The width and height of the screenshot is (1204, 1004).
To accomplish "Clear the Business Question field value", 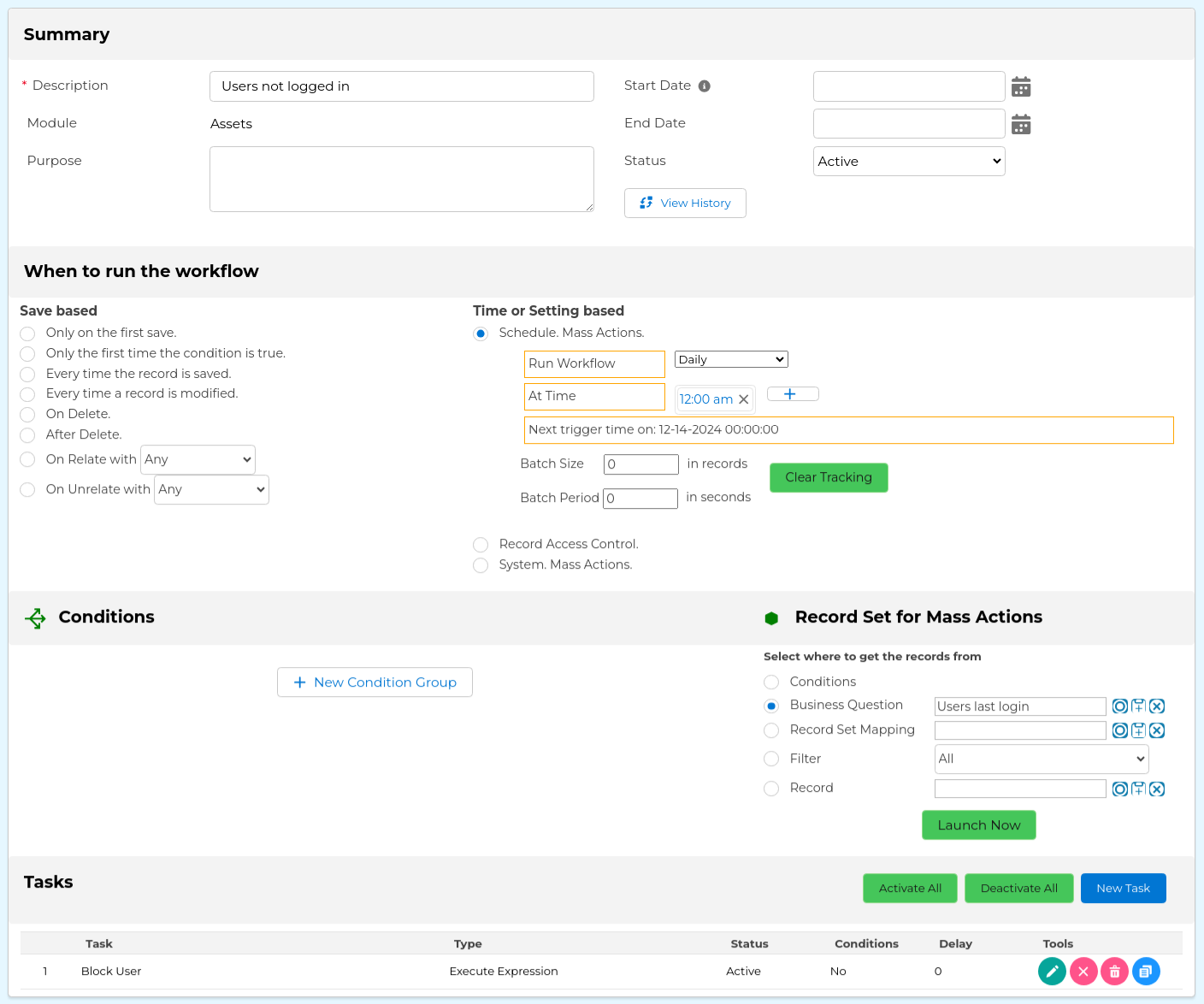I will [1157, 706].
